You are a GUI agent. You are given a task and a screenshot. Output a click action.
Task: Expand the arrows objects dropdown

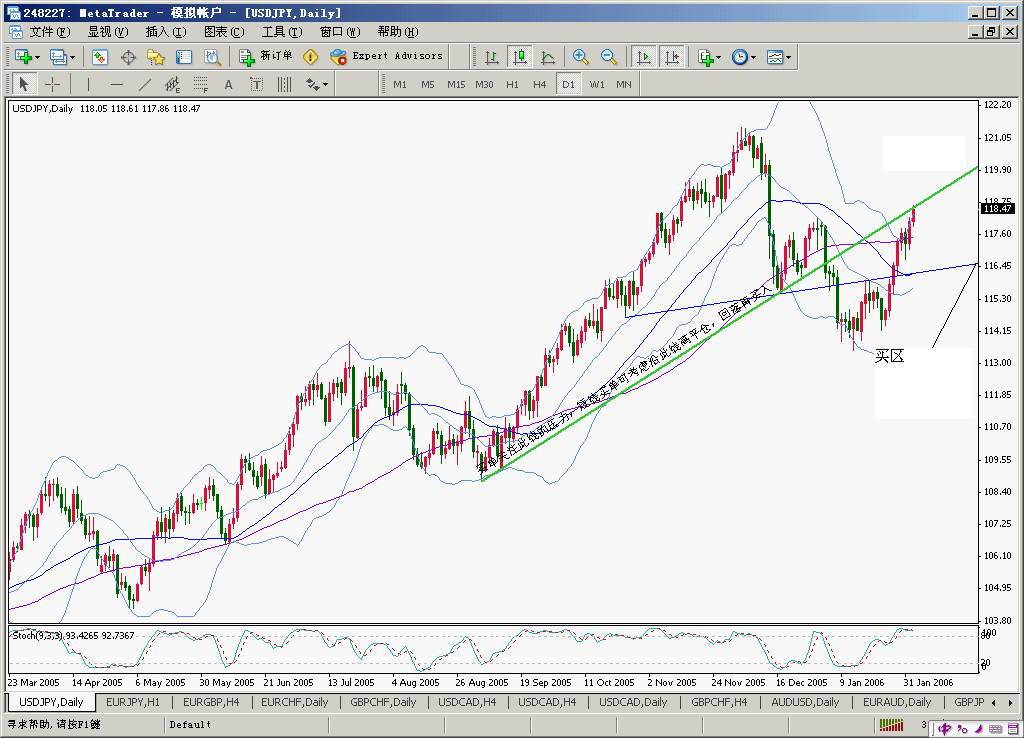[x=325, y=84]
